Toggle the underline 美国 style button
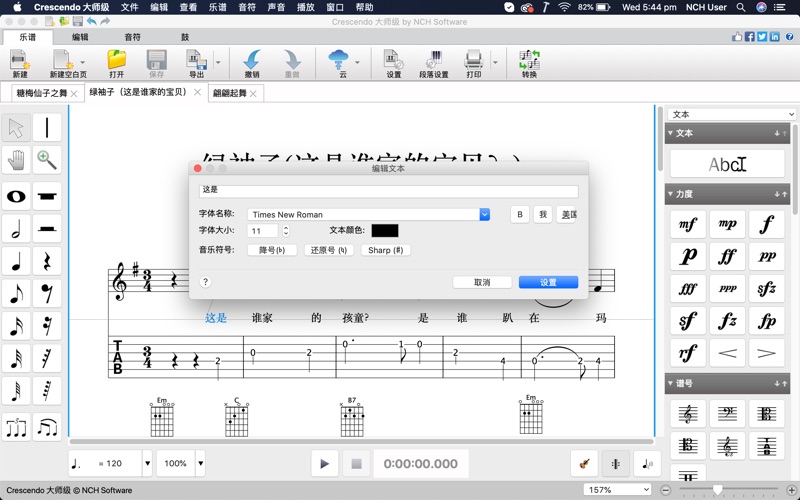This screenshot has height=500, width=800. point(568,214)
